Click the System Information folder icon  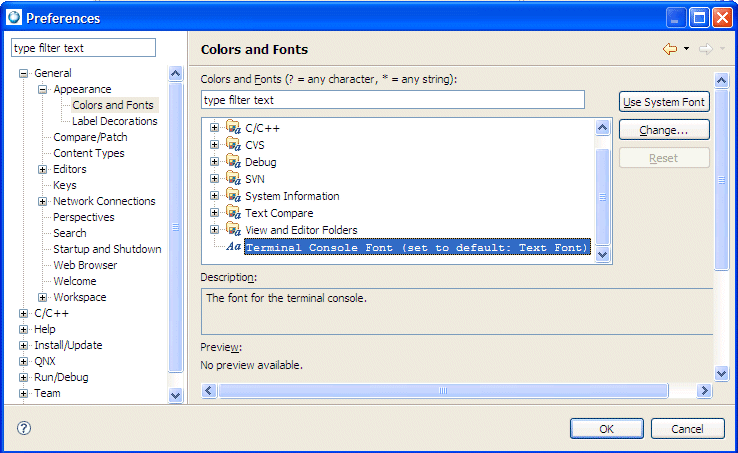pos(233,196)
